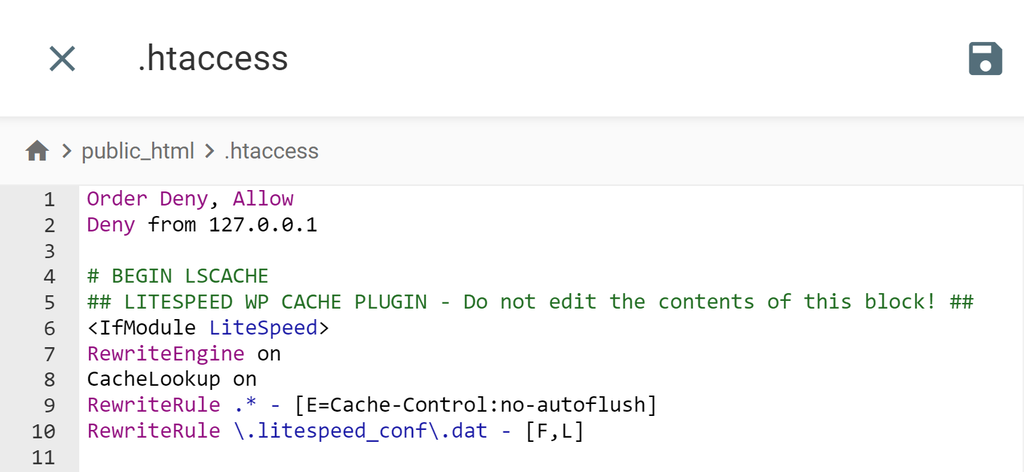Place the cursor on the 'Order Deny, Allow' line

point(190,199)
